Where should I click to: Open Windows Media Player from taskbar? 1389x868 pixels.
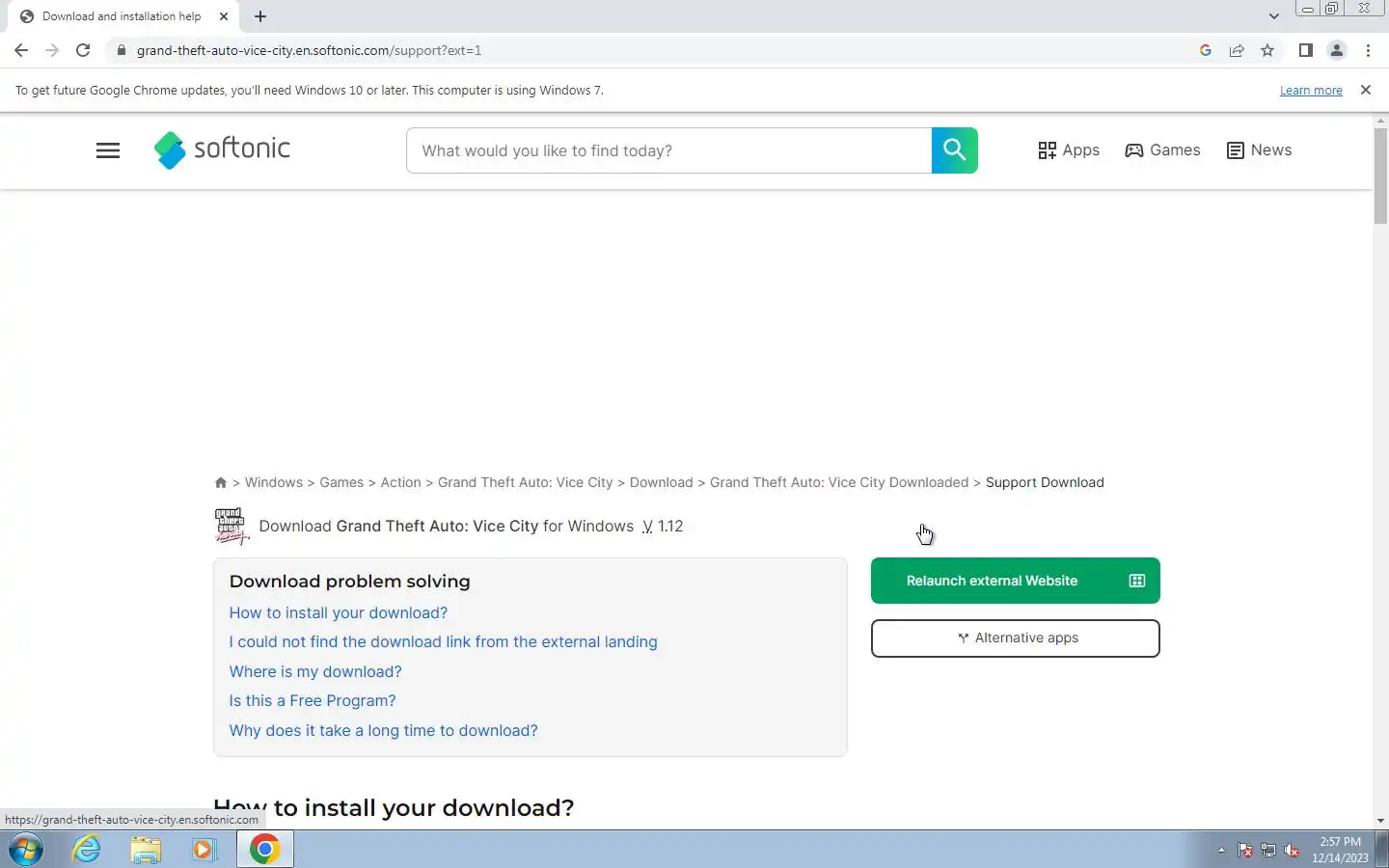coord(204,850)
